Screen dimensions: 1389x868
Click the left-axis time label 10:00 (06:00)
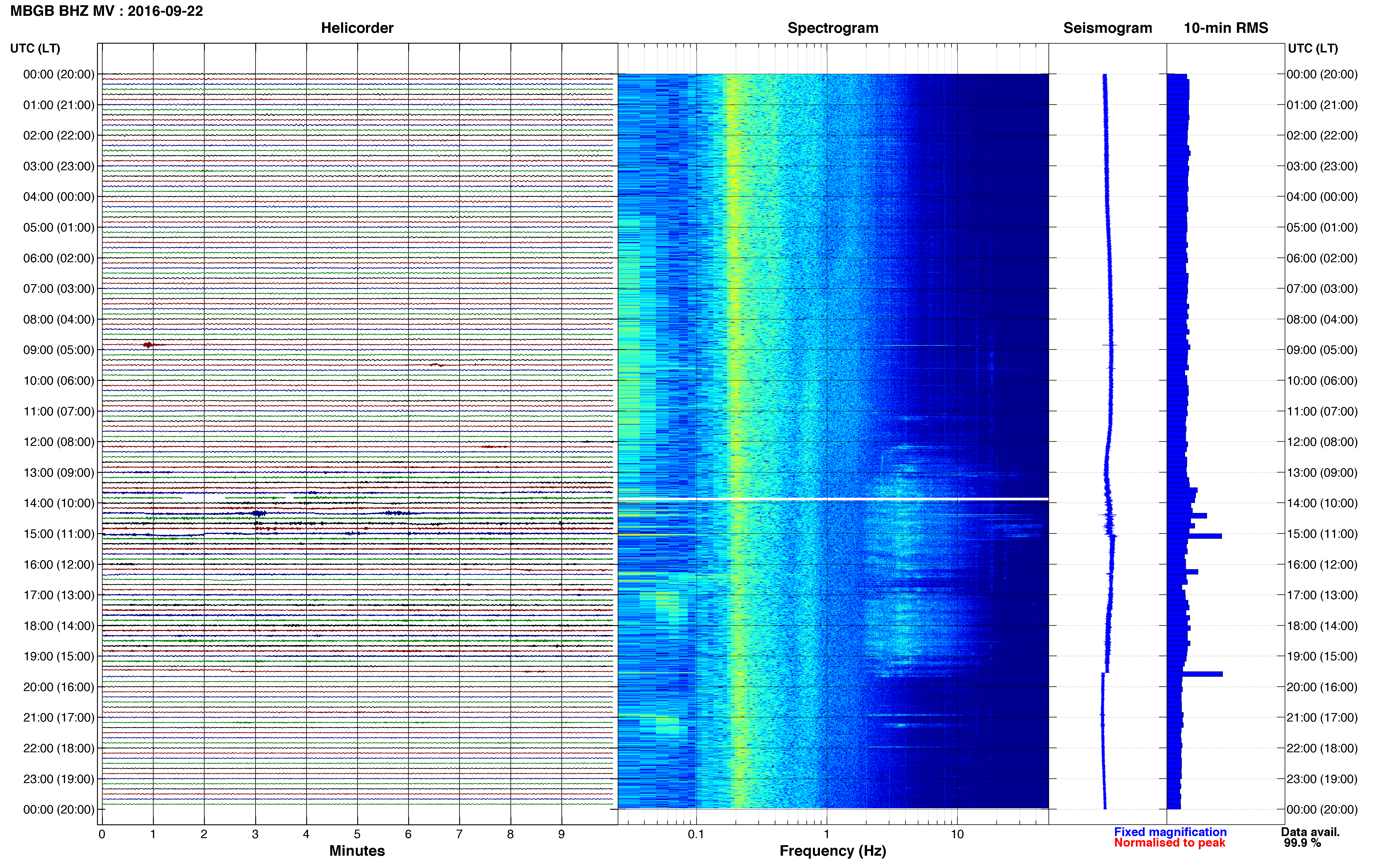click(59, 381)
